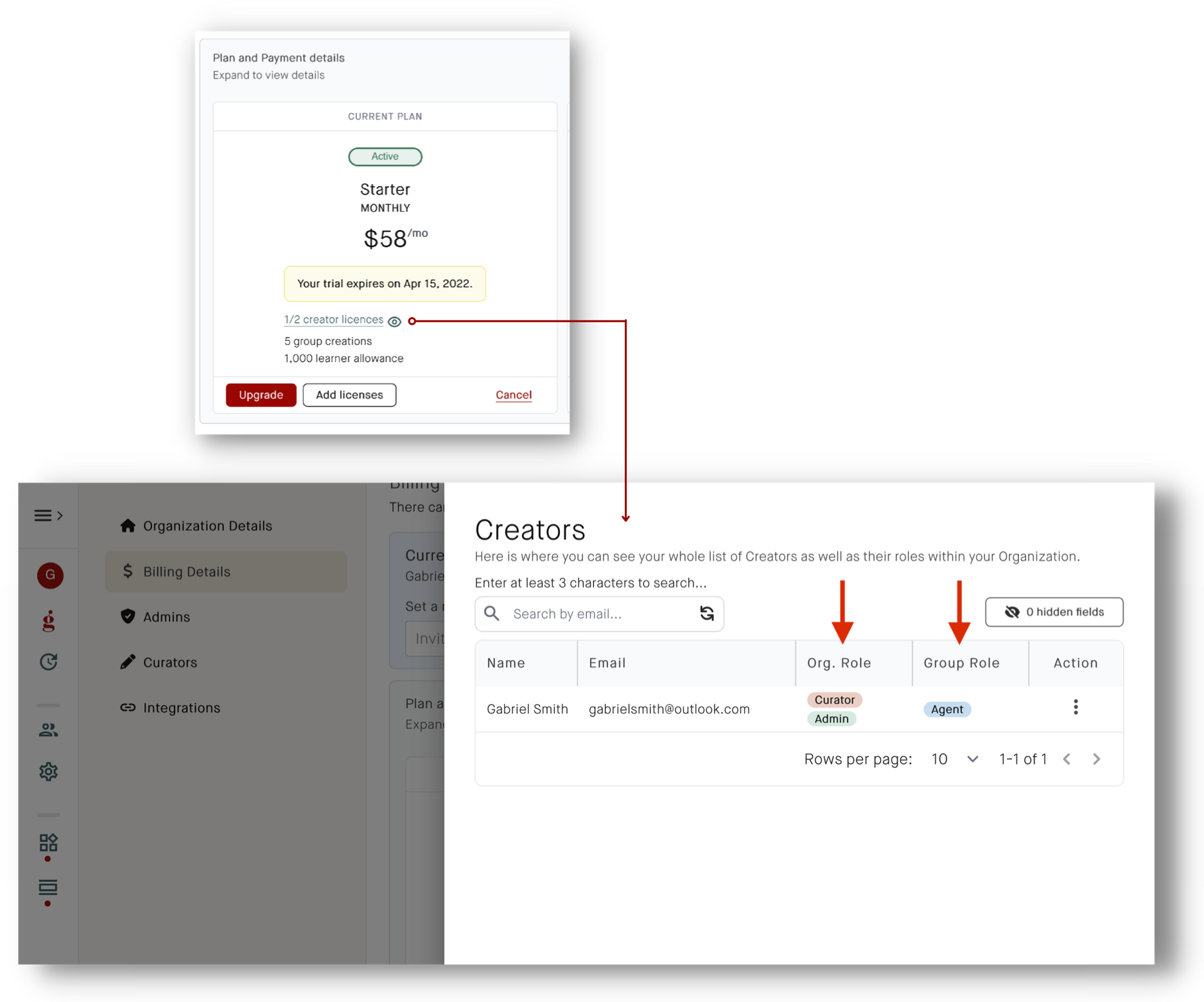
Task: Expand the hamburger sidebar menu
Action: coord(48,515)
